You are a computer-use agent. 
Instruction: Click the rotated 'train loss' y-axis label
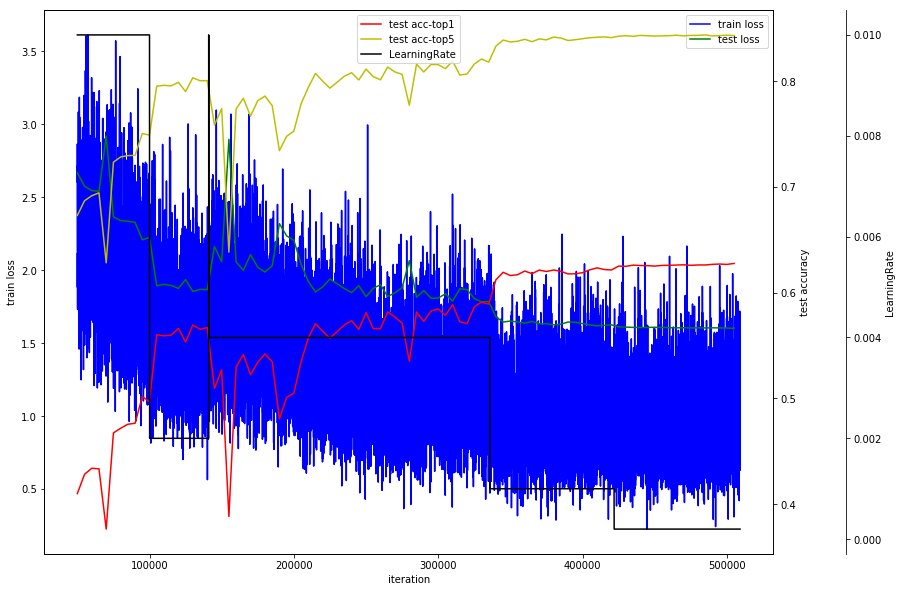pos(11,282)
